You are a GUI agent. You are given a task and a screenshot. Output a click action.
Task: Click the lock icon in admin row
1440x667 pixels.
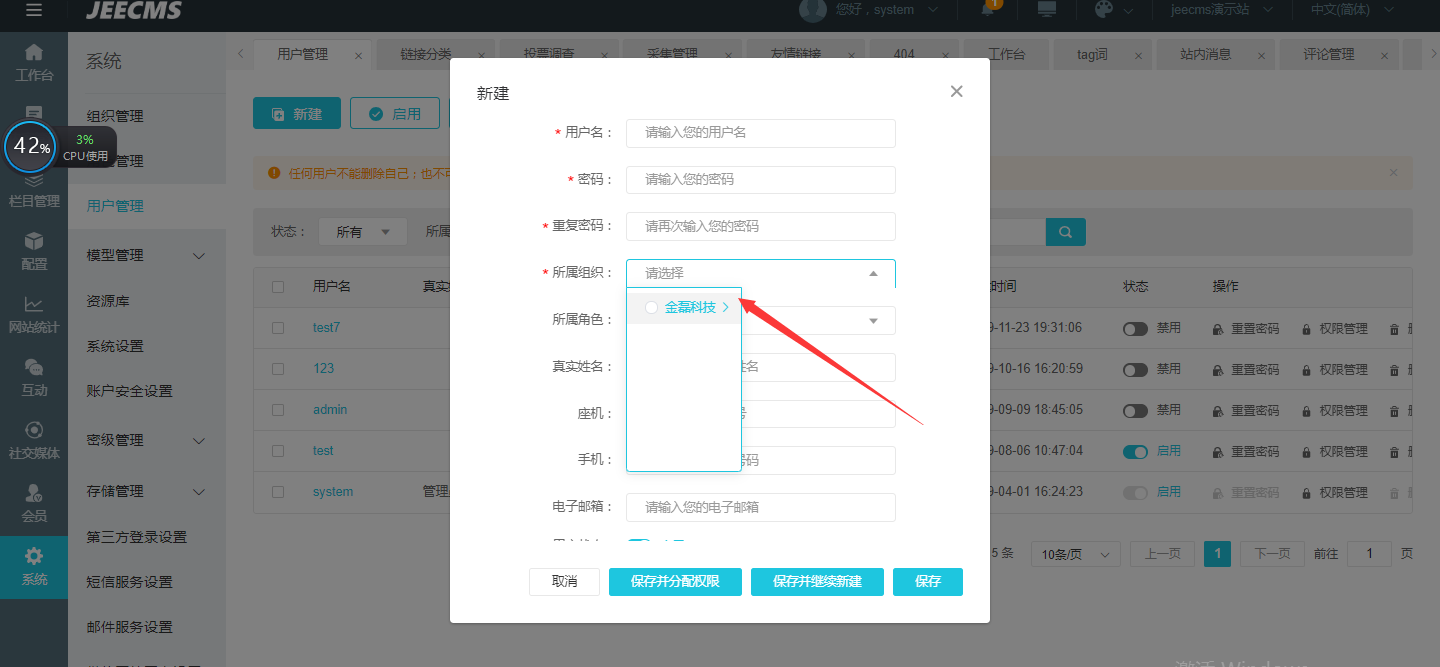pyautogui.click(x=1306, y=410)
